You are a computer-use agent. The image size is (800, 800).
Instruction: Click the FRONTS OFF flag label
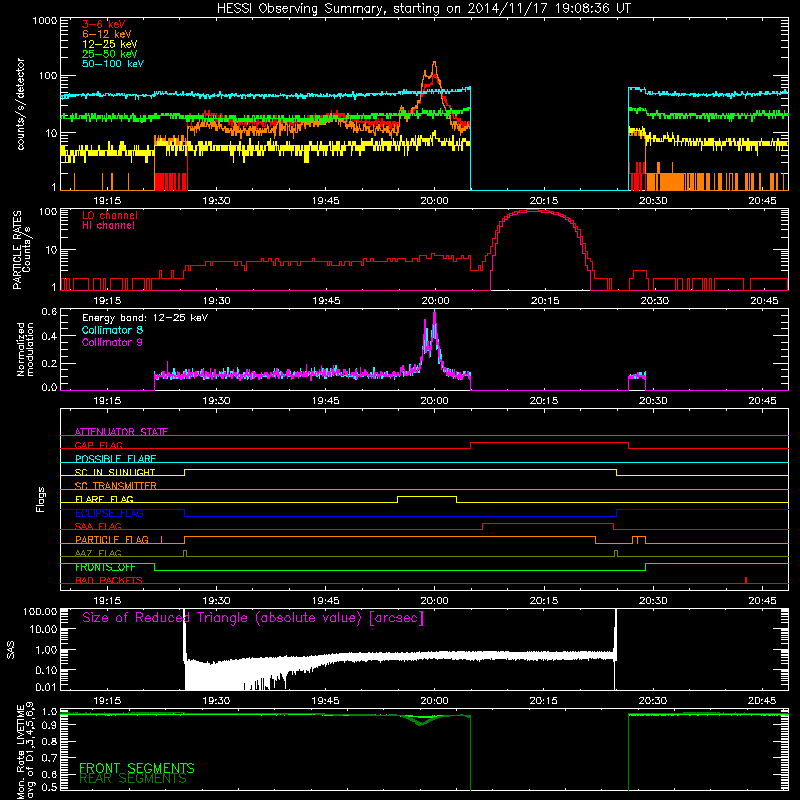(x=105, y=567)
